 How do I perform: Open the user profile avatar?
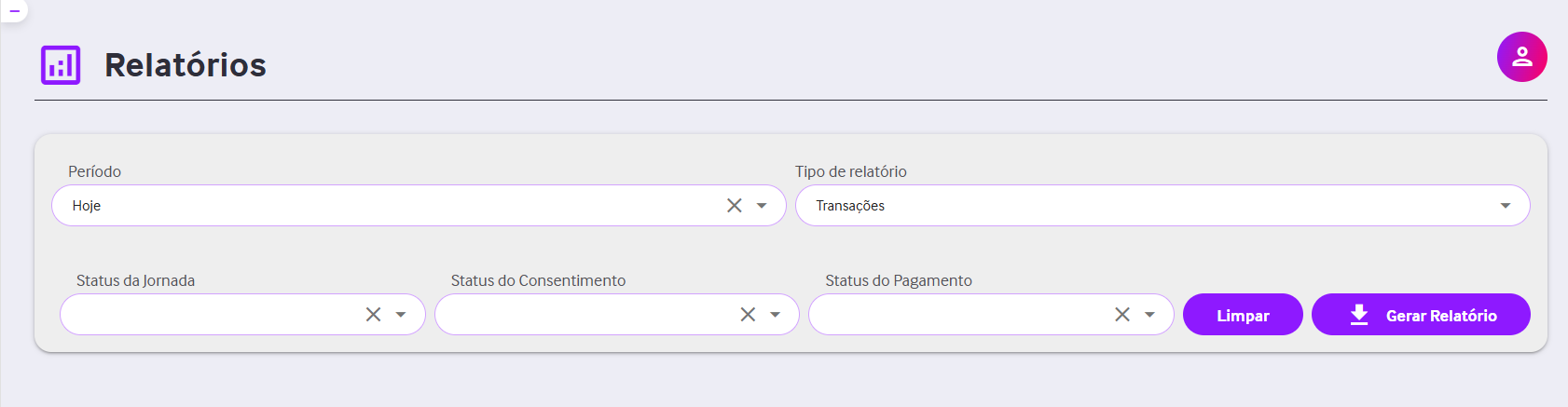[1521, 57]
